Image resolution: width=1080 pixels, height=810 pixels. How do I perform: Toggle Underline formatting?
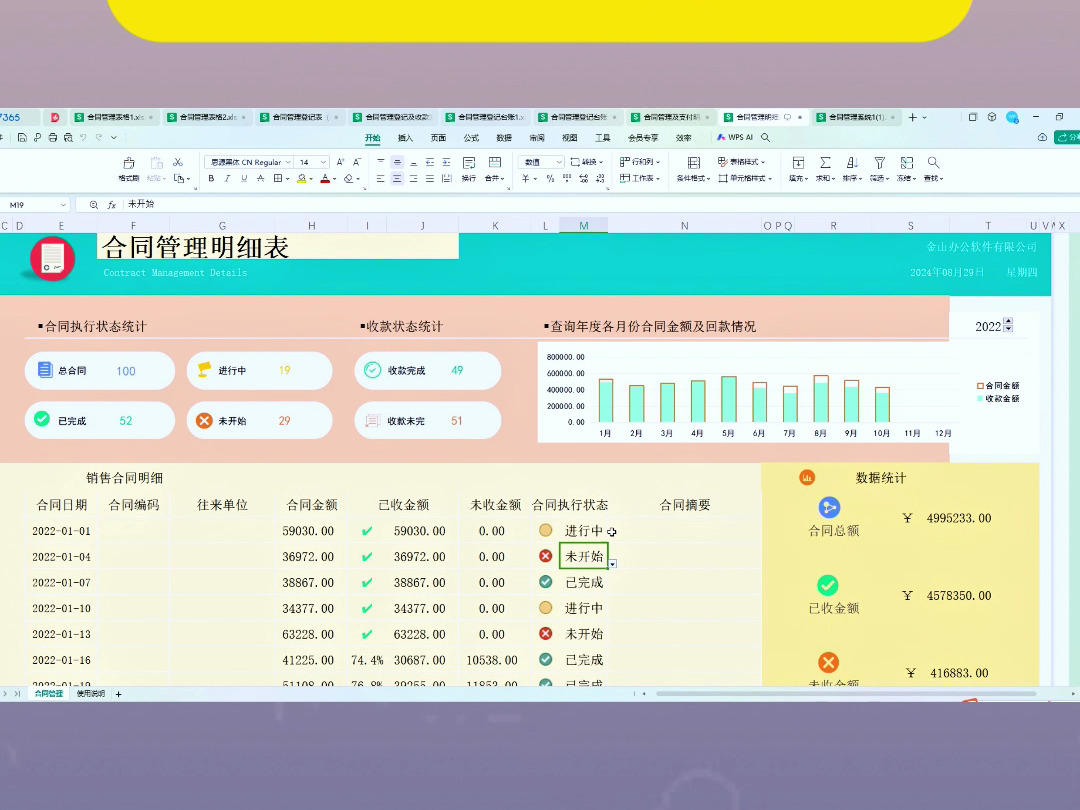(244, 178)
